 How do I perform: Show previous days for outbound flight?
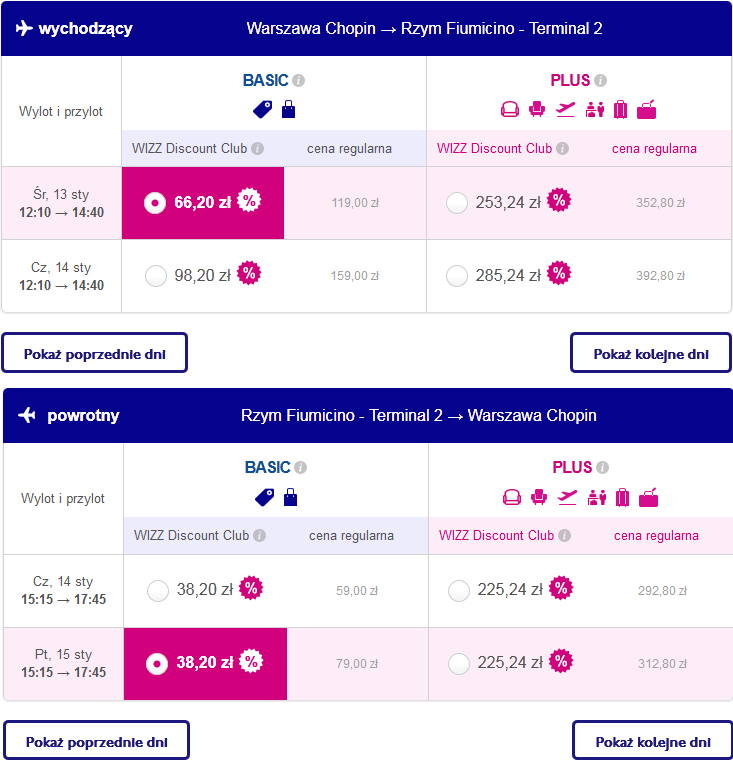point(95,353)
